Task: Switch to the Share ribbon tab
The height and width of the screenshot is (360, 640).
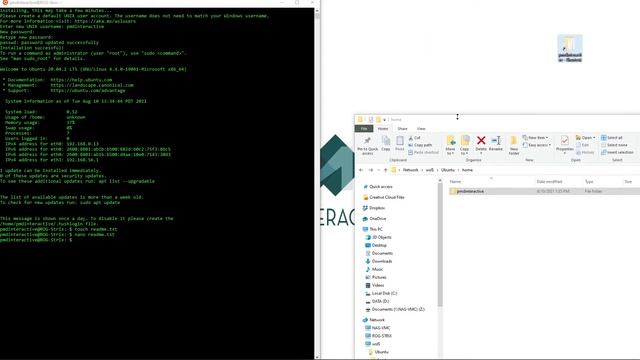Action: click(402, 129)
